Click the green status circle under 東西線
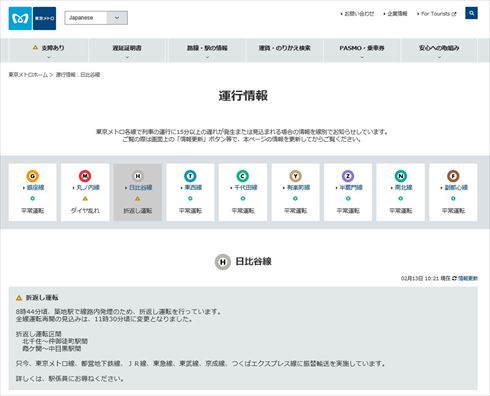490x396 pixels. (190, 198)
